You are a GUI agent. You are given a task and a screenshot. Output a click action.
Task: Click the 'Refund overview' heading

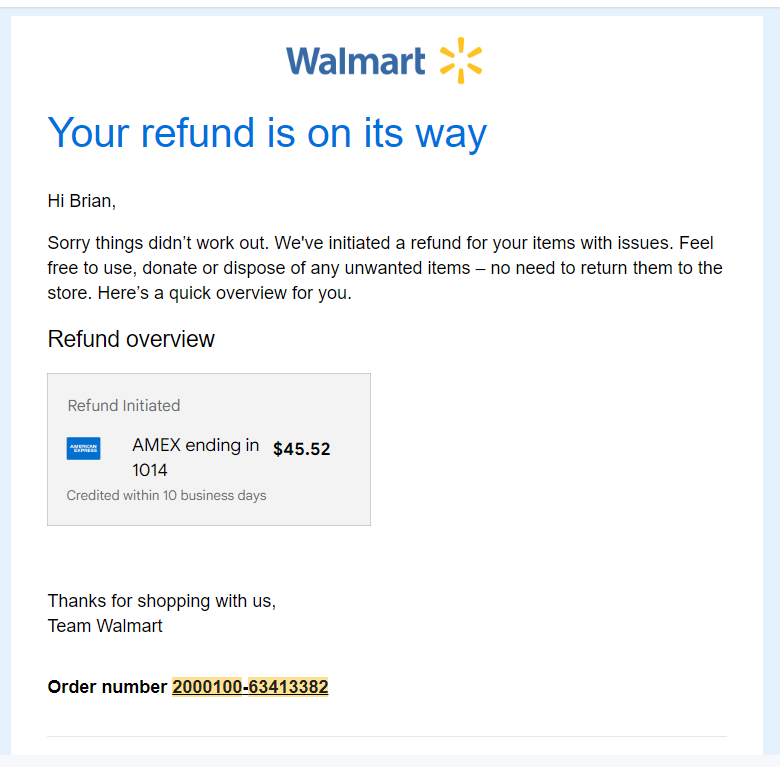(131, 339)
